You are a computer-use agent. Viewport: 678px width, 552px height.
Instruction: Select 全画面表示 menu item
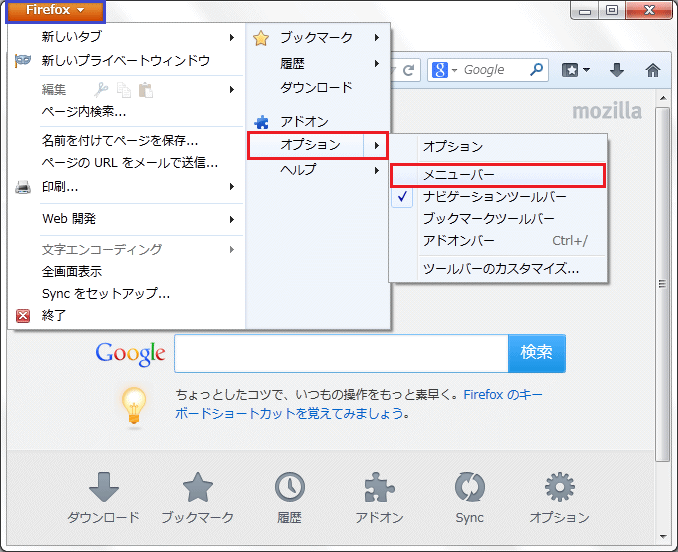(x=126, y=272)
